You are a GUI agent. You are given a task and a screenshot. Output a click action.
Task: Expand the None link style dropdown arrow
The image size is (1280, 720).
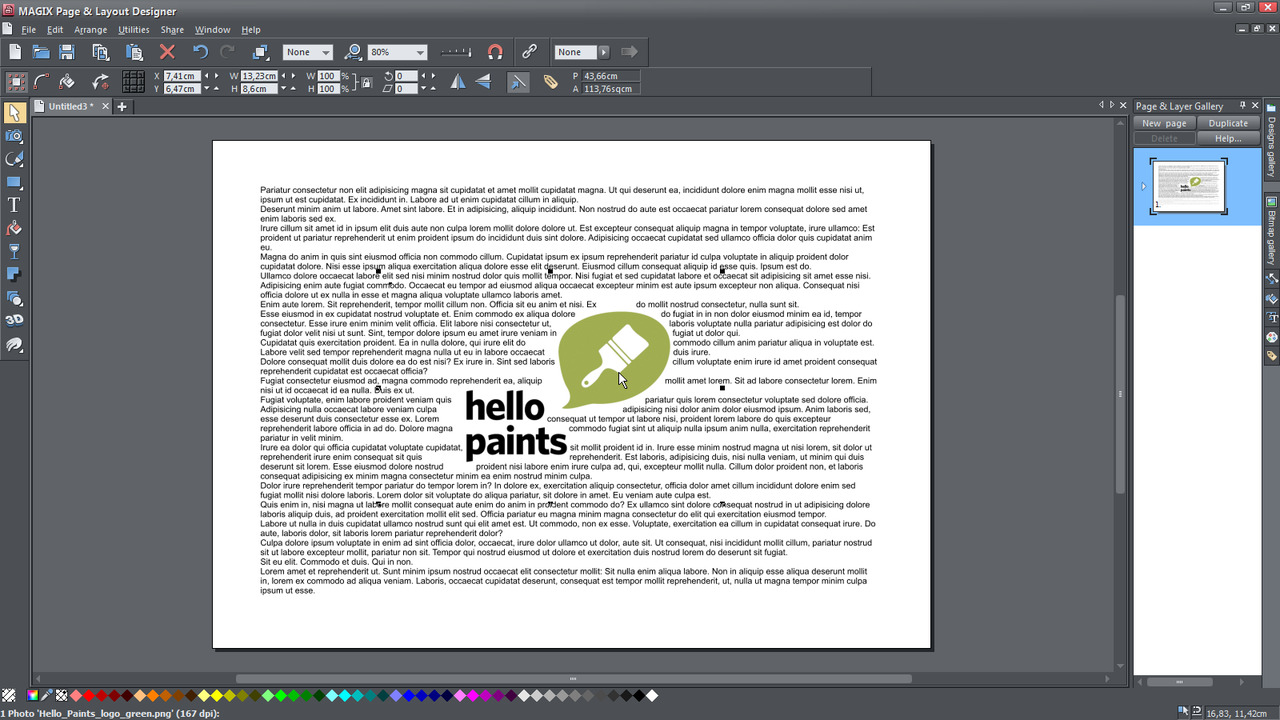[x=603, y=52]
